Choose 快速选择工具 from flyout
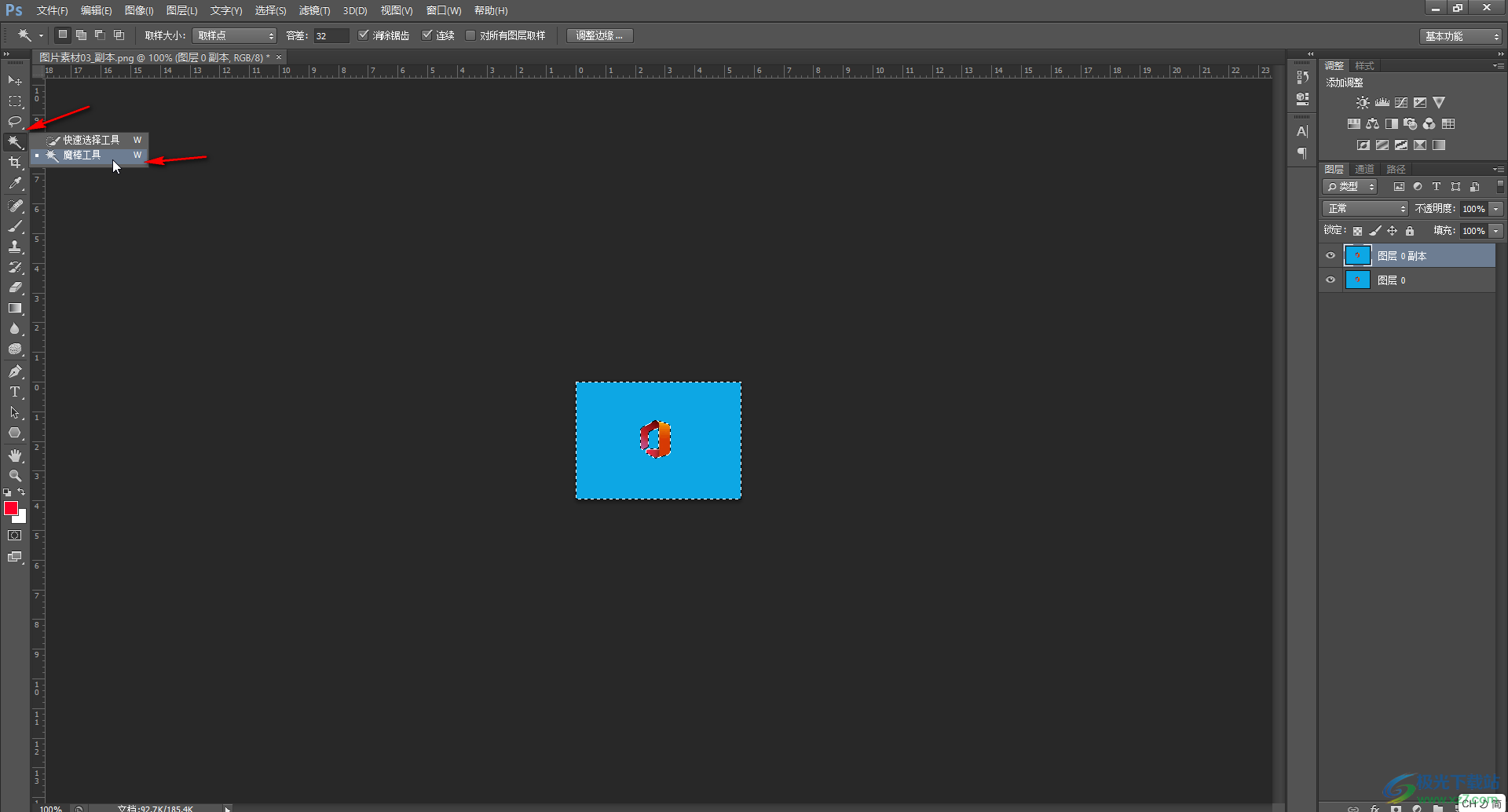This screenshot has width=1508, height=812. pyautogui.click(x=90, y=140)
